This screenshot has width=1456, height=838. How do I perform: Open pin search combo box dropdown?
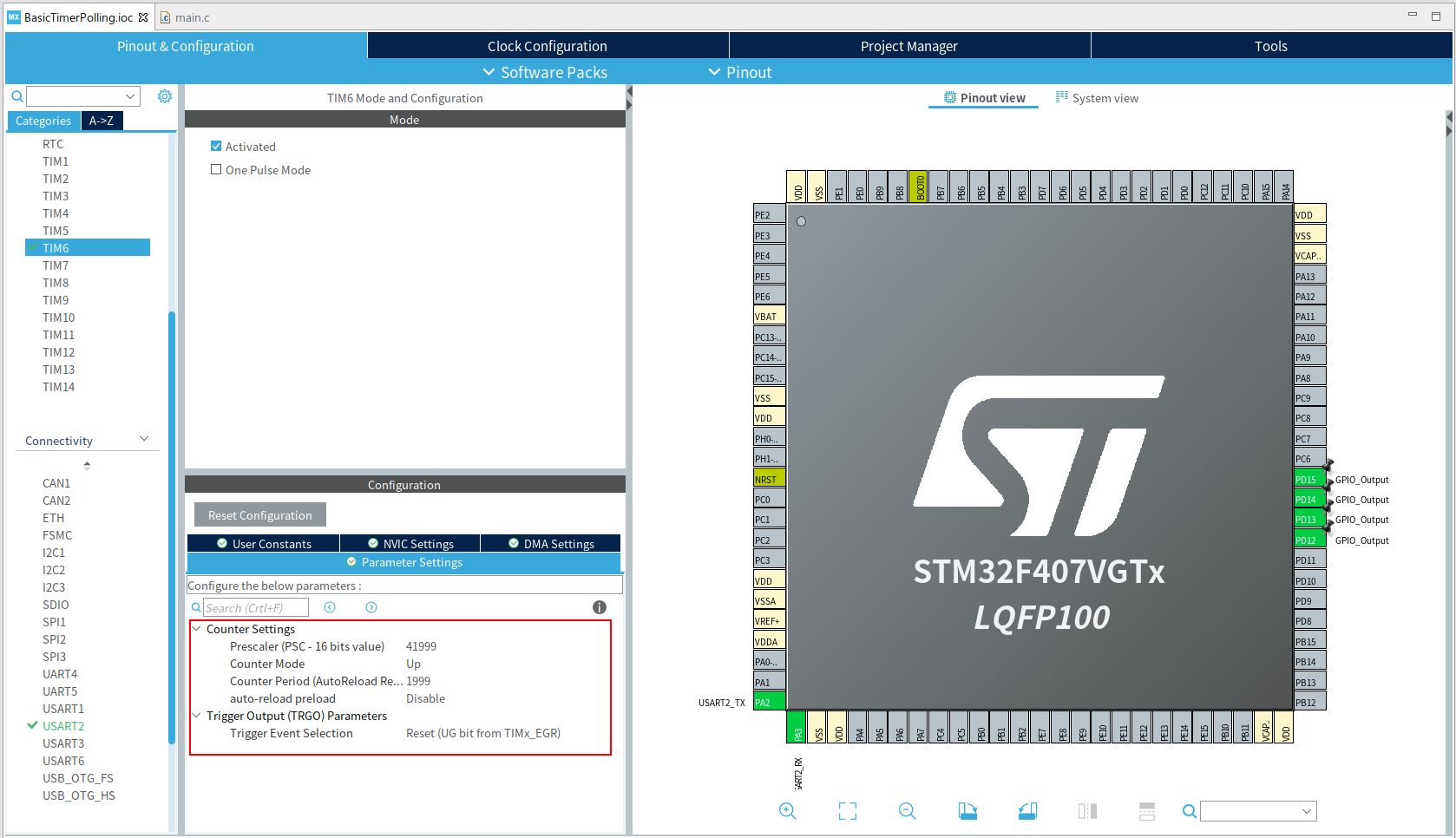[1307, 811]
